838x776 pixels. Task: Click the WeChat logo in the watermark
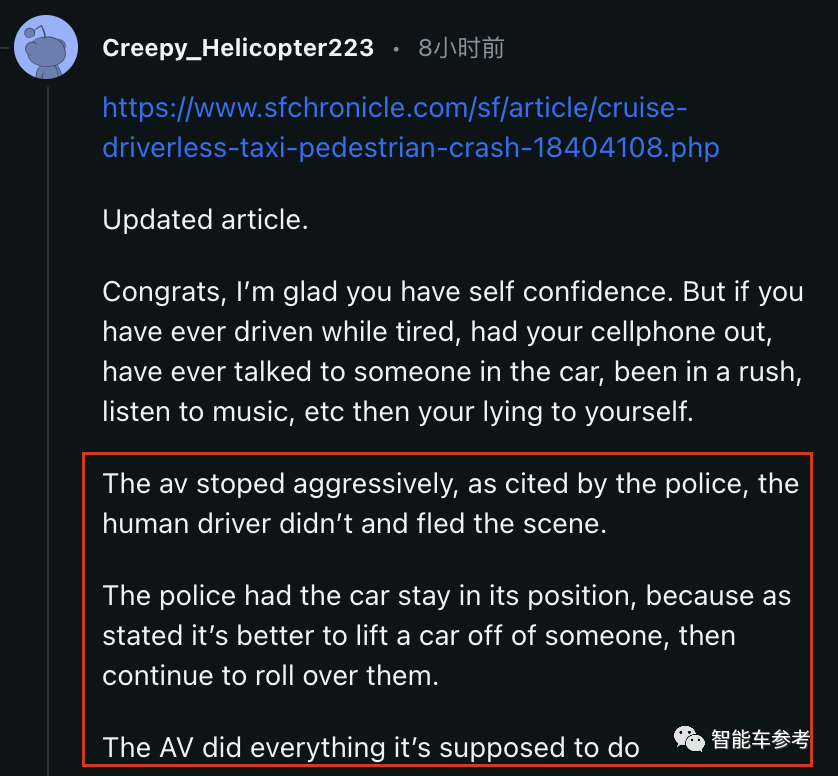click(x=688, y=739)
